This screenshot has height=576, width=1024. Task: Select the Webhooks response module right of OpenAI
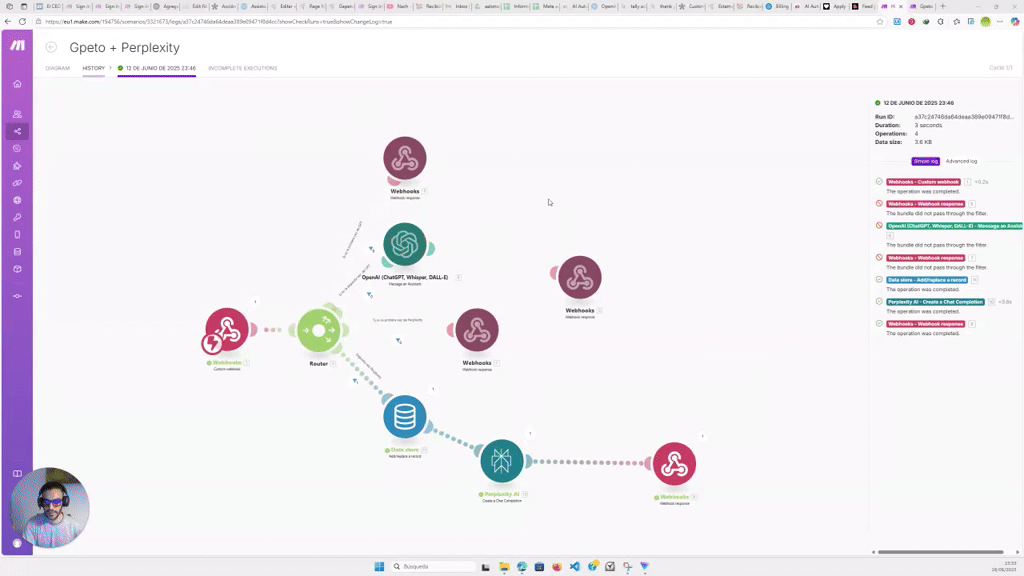[x=580, y=277]
